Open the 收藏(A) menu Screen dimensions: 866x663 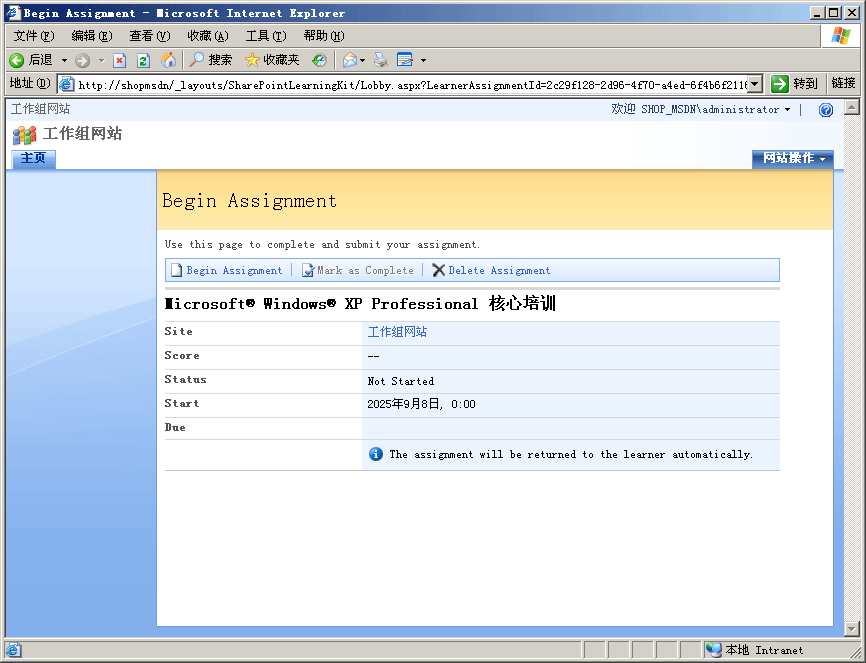(x=208, y=36)
